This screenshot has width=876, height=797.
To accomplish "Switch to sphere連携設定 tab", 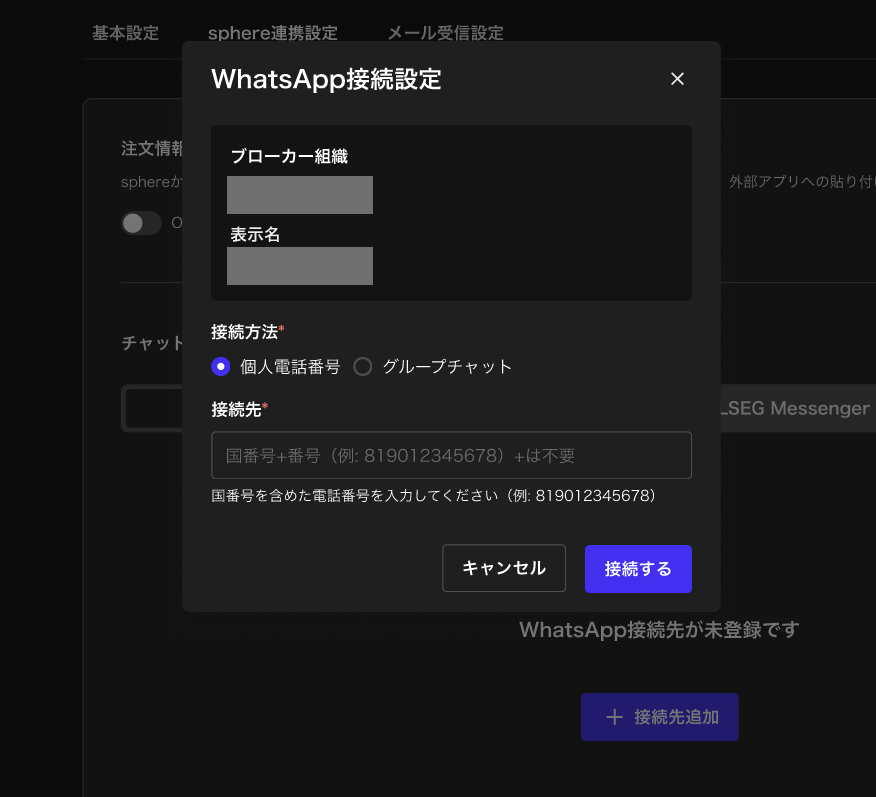I will click(273, 34).
